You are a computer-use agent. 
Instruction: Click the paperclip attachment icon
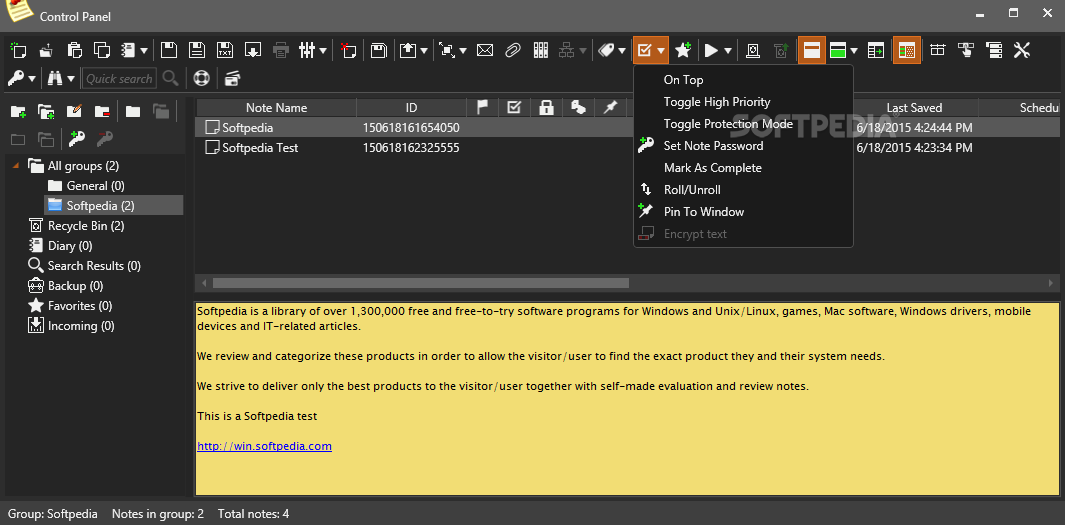(513, 50)
